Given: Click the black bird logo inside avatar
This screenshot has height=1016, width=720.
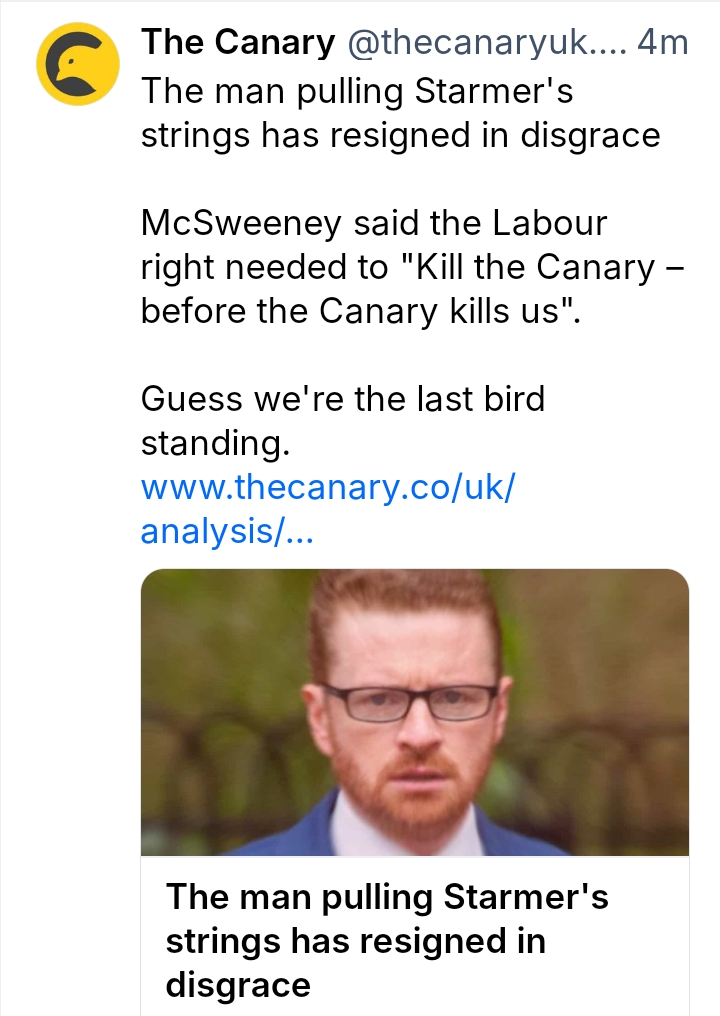Looking at the screenshot, I should pyautogui.click(x=76, y=65).
